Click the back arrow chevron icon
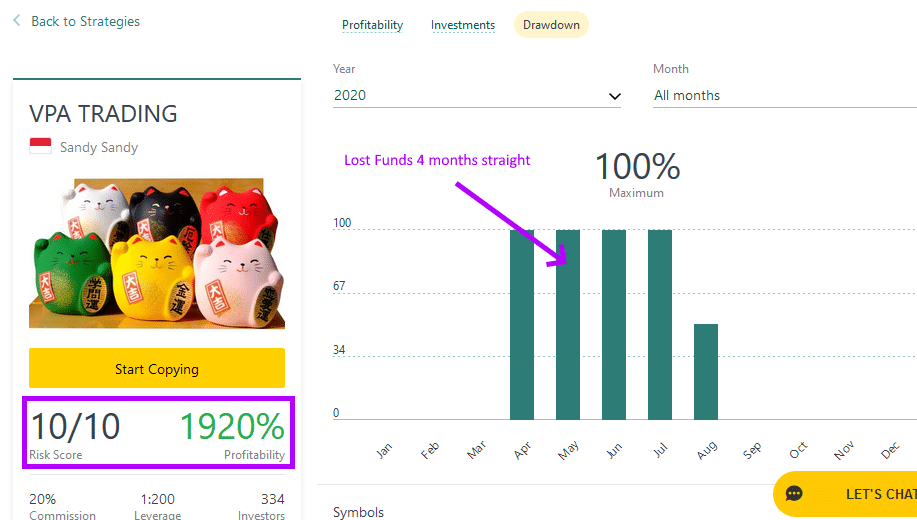The image size is (917, 520). click(17, 20)
